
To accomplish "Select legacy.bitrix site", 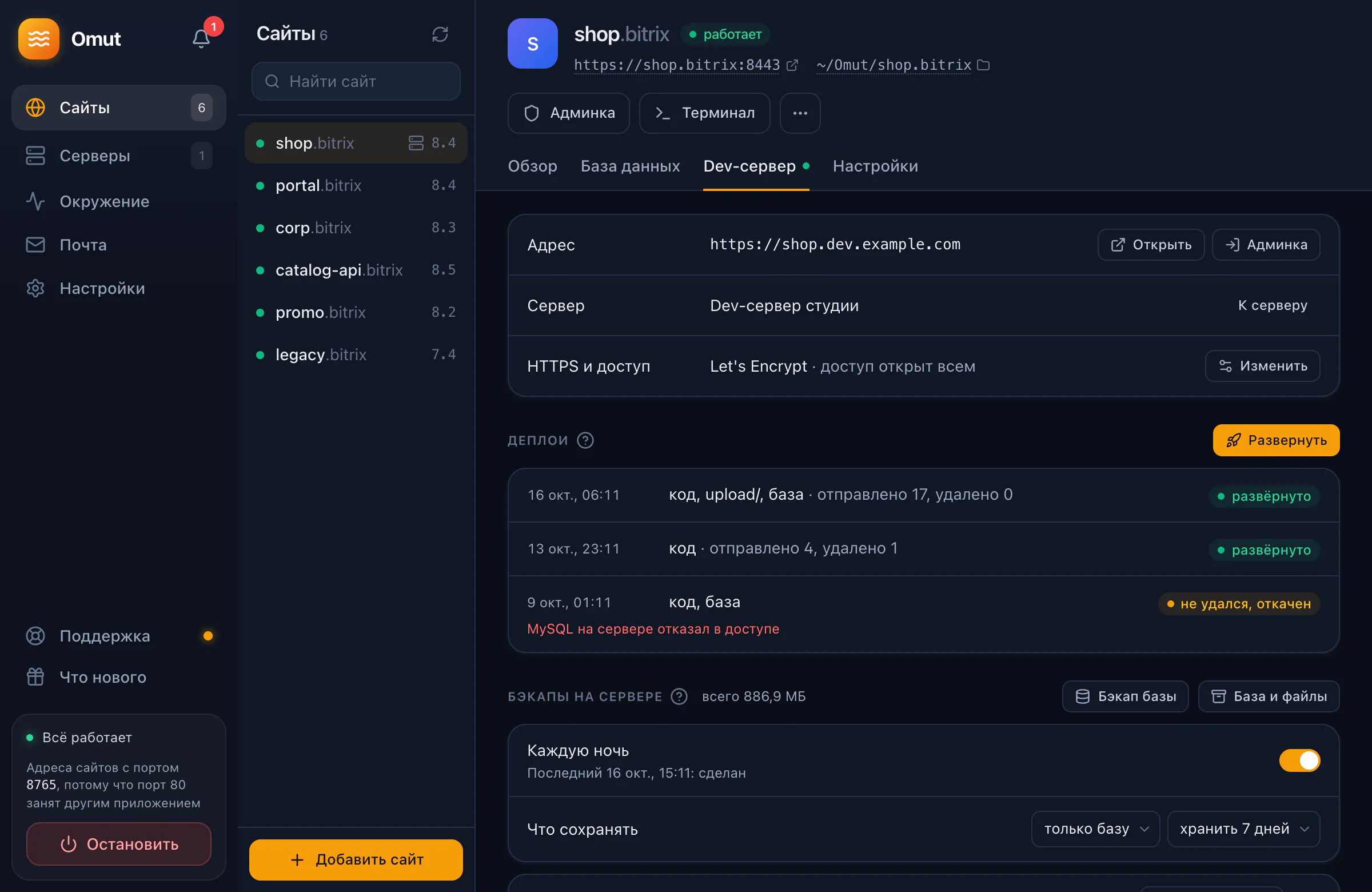I will (x=356, y=355).
